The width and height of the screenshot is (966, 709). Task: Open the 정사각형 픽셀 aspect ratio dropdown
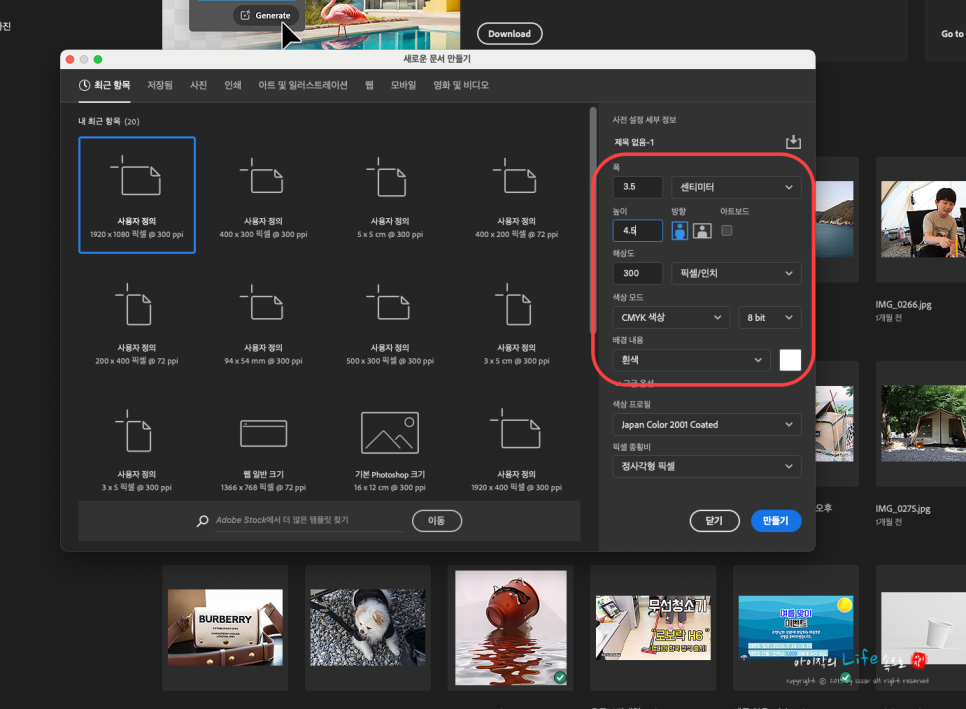(707, 466)
